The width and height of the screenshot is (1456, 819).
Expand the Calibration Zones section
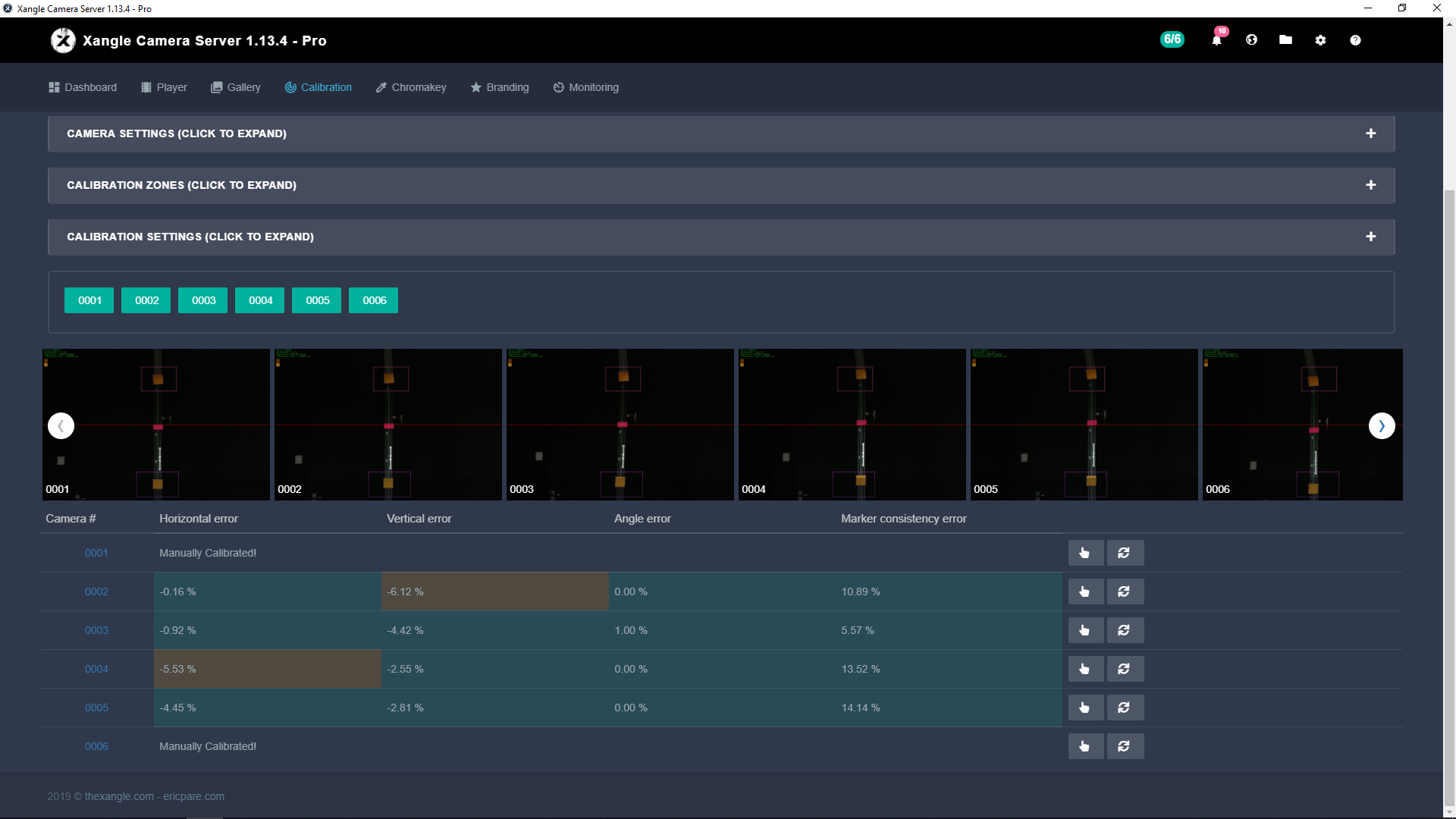click(721, 185)
